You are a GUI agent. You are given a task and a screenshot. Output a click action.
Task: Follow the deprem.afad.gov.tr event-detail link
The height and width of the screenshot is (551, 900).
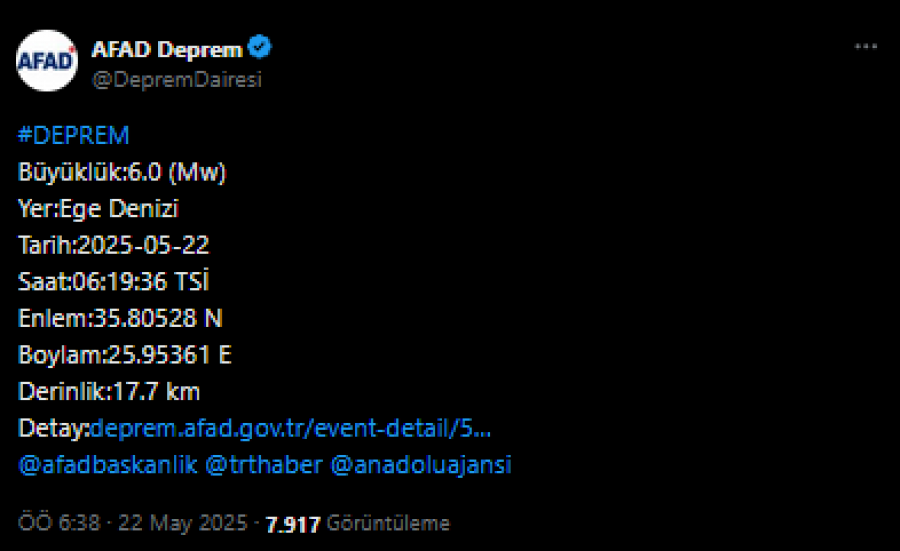pyautogui.click(x=290, y=428)
